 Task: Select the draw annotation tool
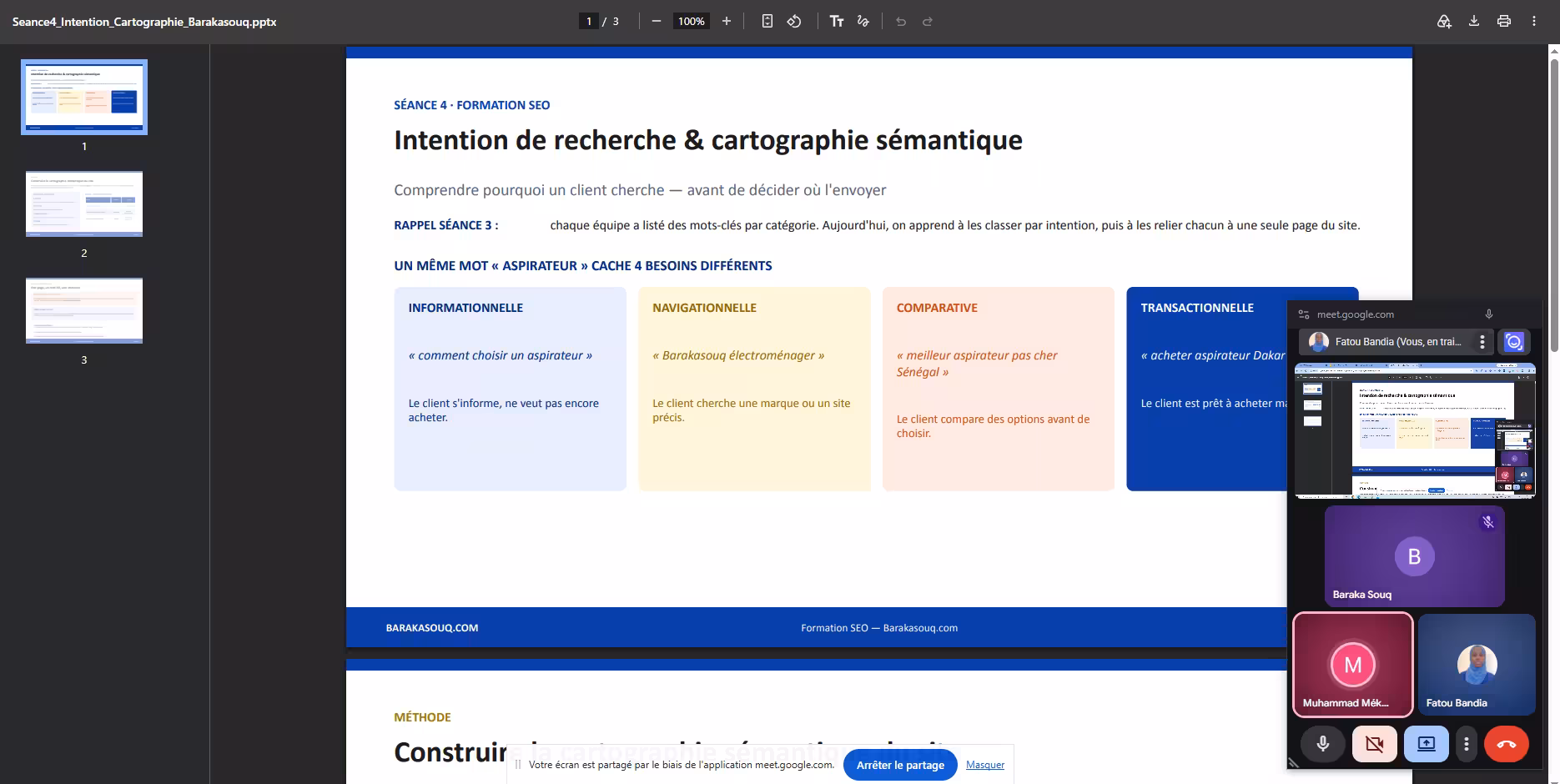click(863, 22)
